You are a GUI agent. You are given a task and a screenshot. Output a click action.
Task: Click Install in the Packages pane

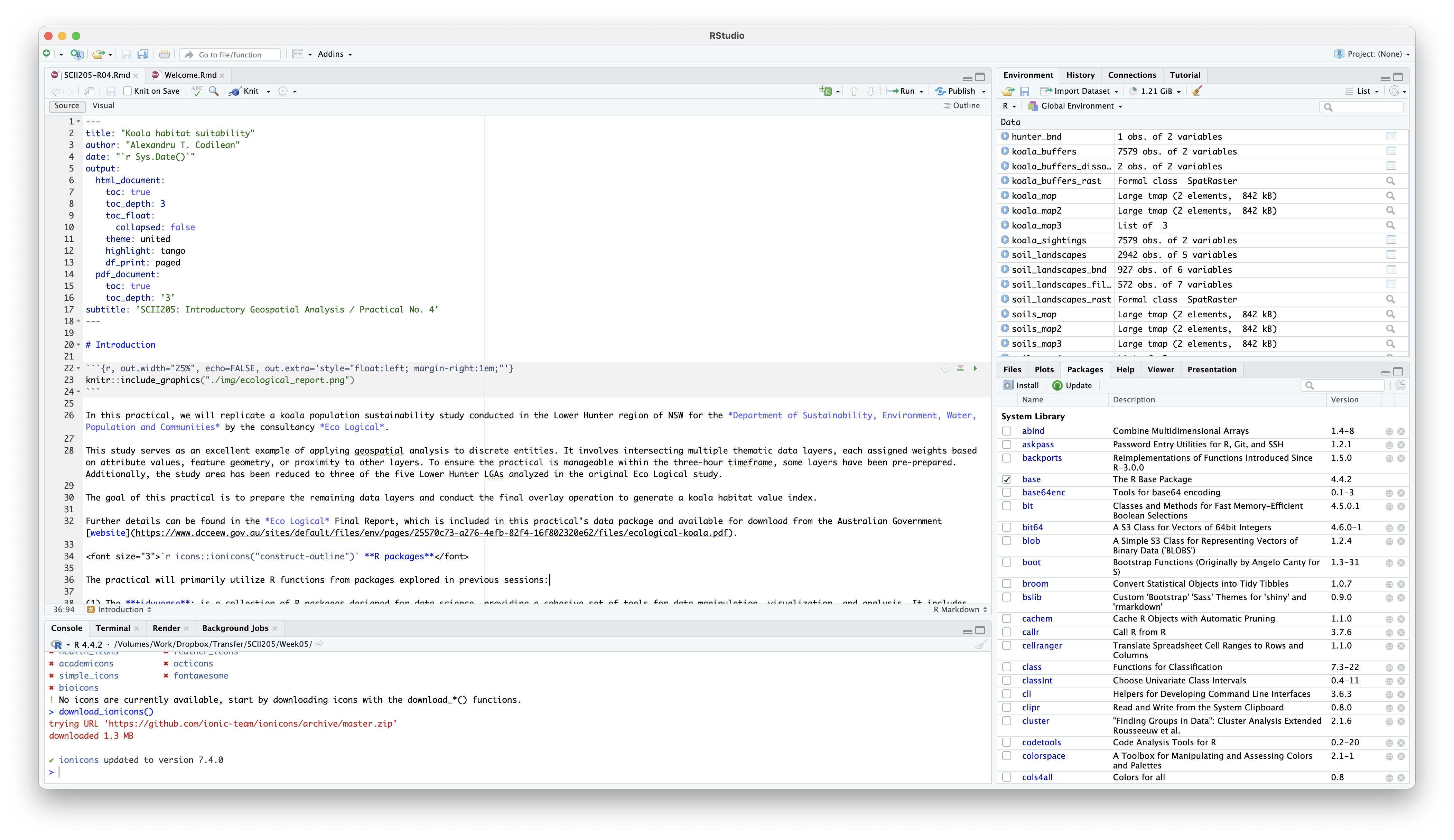tap(1021, 385)
